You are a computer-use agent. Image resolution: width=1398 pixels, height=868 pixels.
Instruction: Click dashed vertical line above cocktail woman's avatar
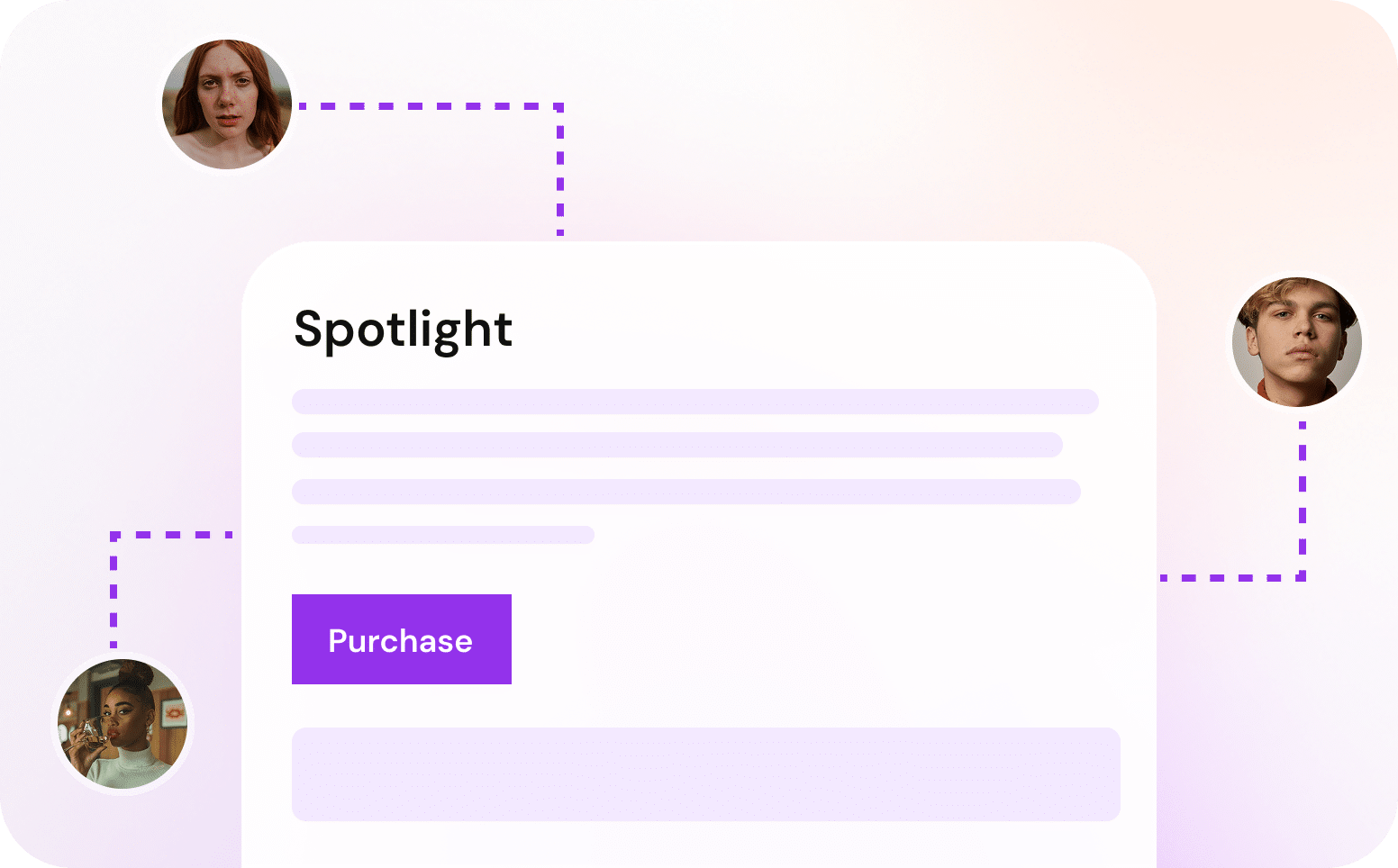tap(113, 591)
